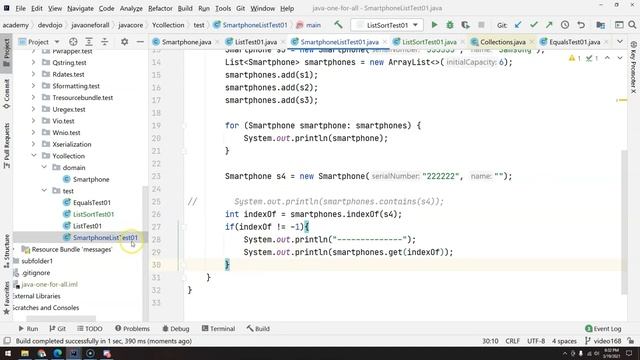The height and width of the screenshot is (360, 640).
Task: Click Project panel horizontal scrollbar
Action: pyautogui.click(x=61, y=318)
